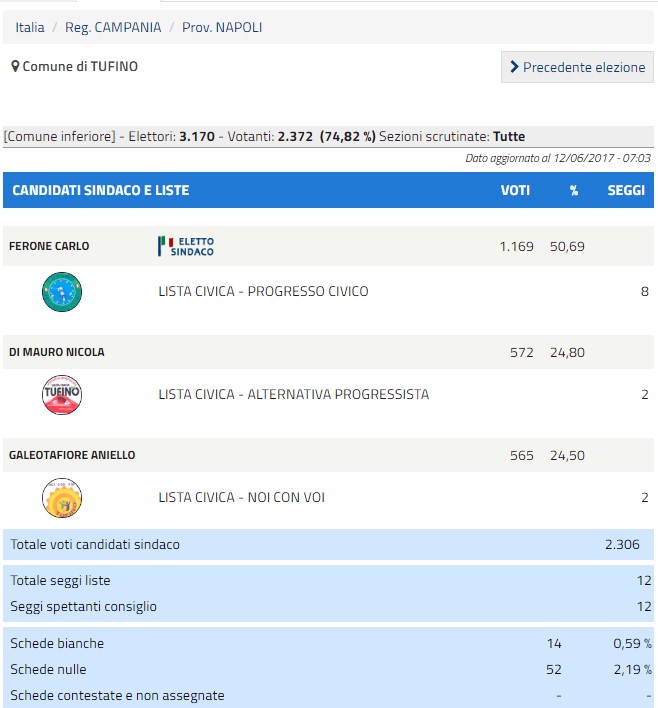
Task: Click the Totale voti candidati sindaco row label
Action: [95, 544]
